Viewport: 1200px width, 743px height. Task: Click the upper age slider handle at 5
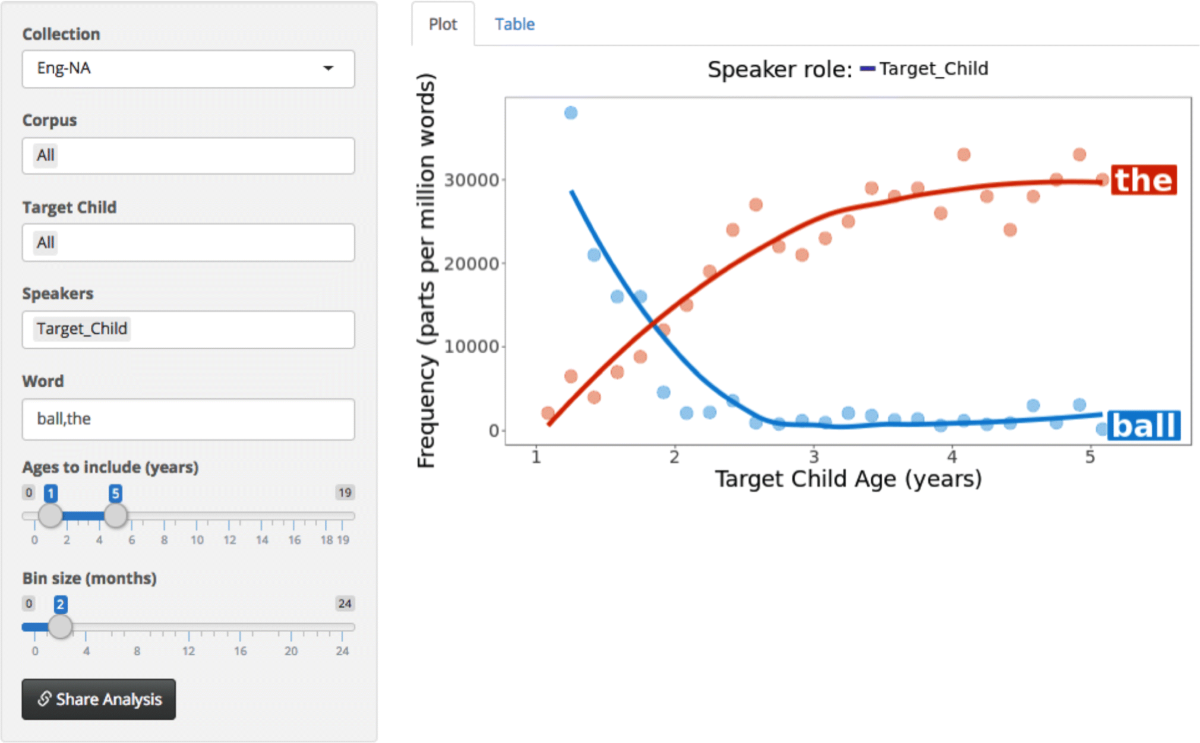pos(116,516)
